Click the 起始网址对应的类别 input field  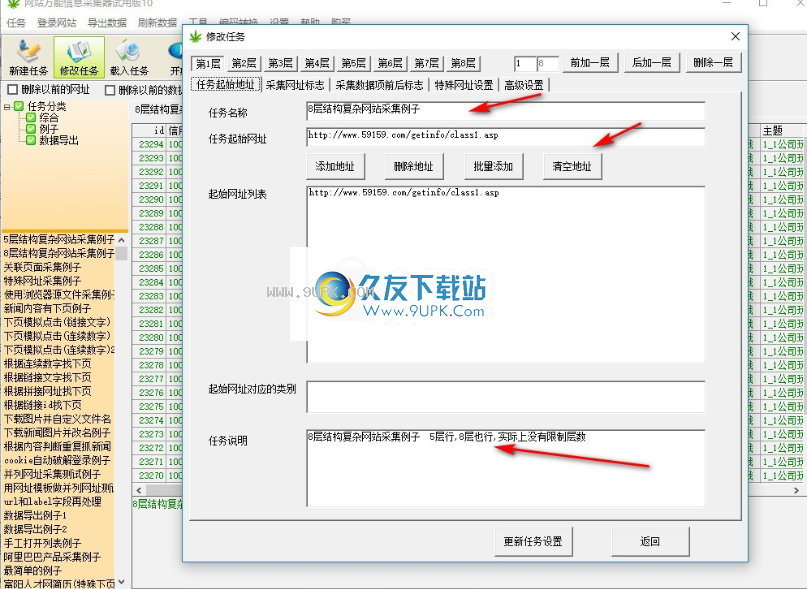pyautogui.click(x=505, y=396)
